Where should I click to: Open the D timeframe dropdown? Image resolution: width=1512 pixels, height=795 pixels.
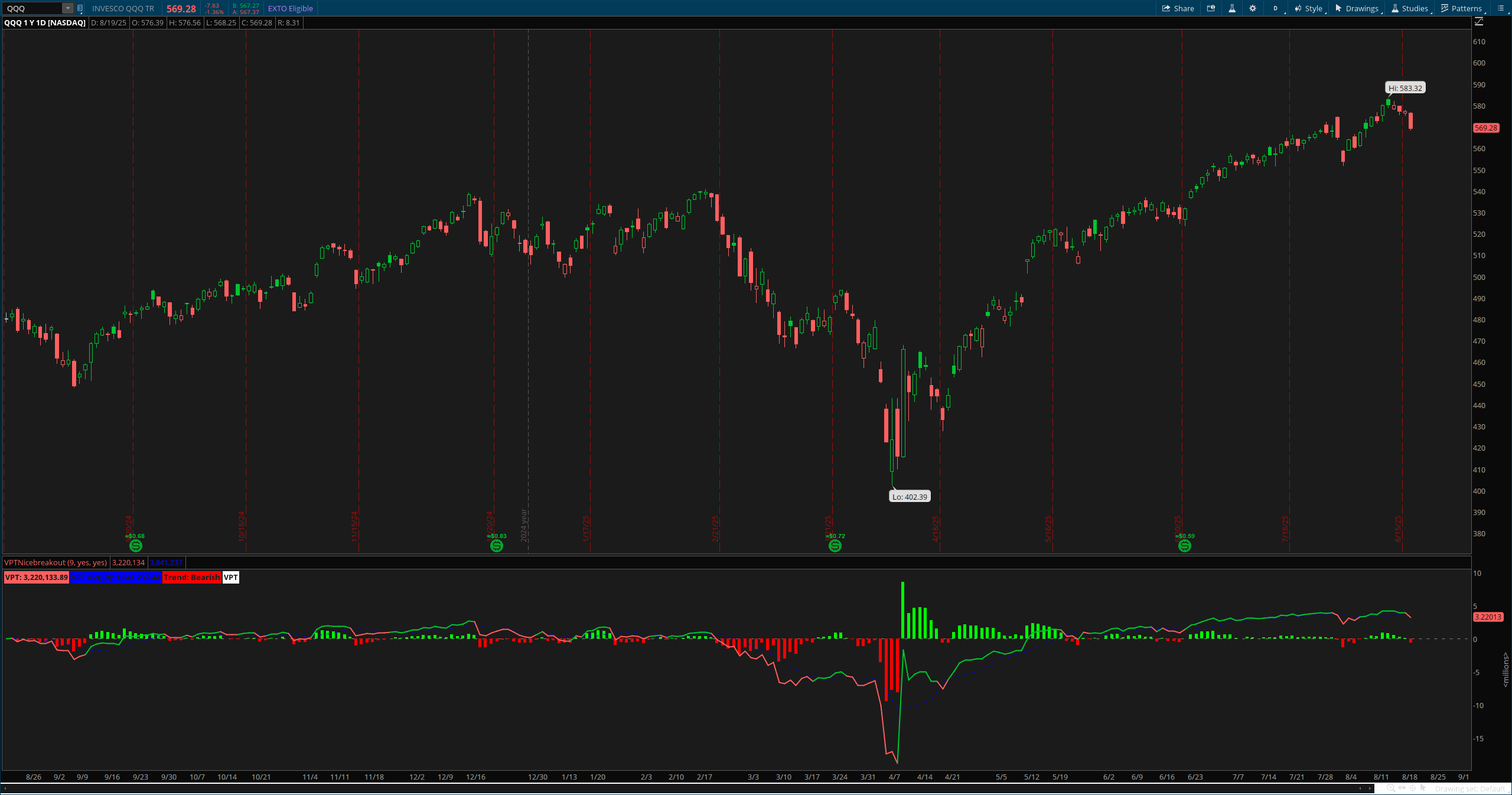pyautogui.click(x=1275, y=8)
